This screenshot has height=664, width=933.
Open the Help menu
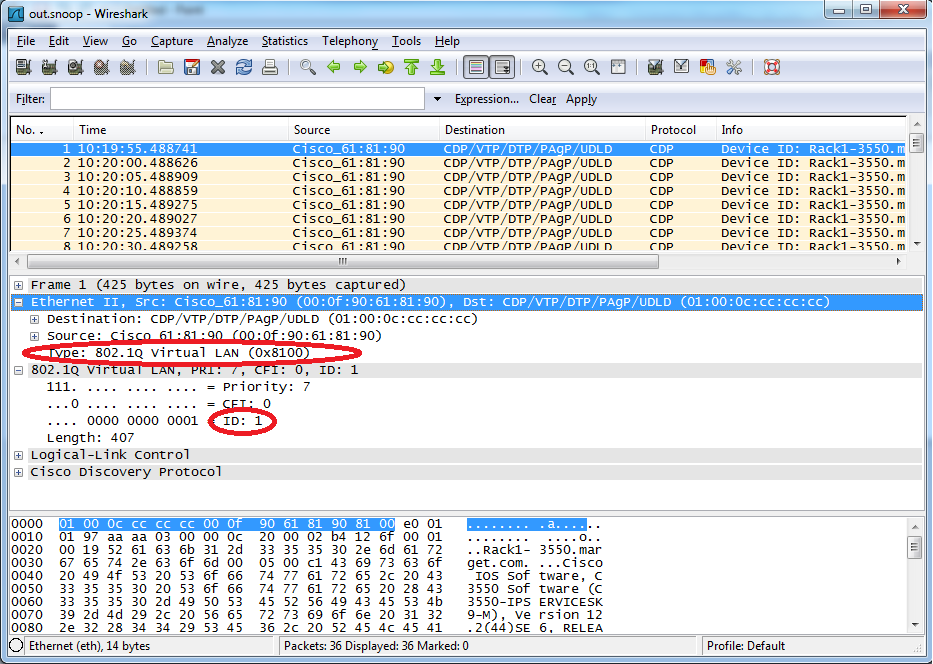447,41
